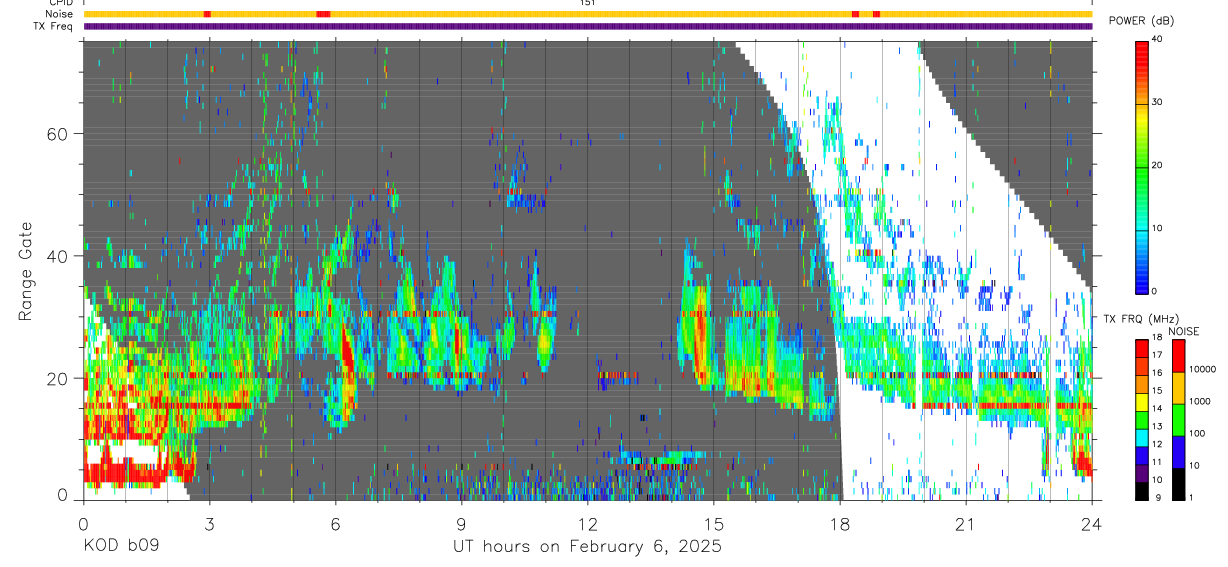Click the red noise marker near hour 3
This screenshot has width=1228, height=567.
(x=207, y=14)
